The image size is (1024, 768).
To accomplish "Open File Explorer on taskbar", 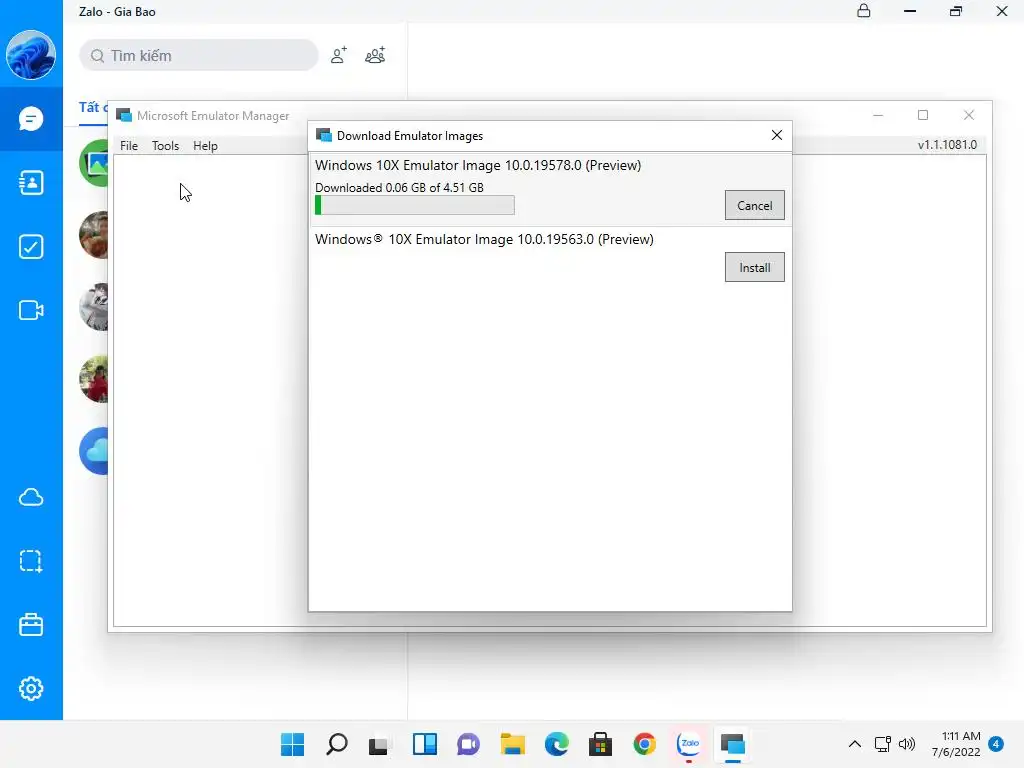I will coord(513,744).
